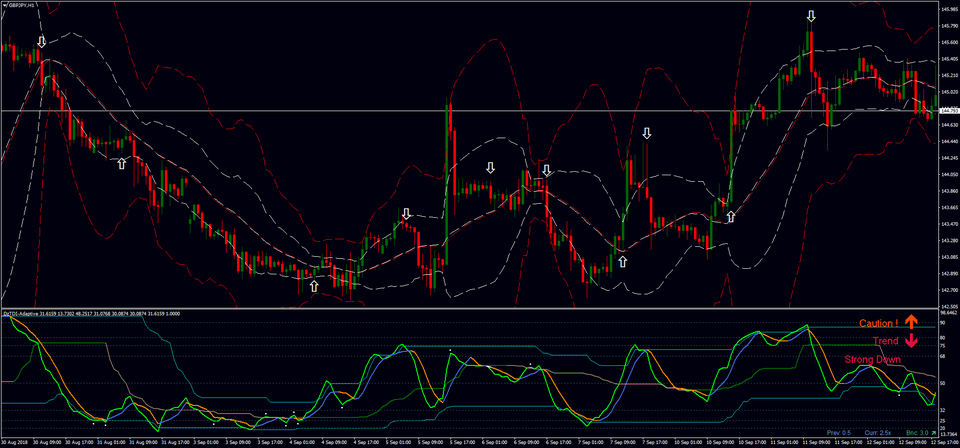Click the current price tag on the price axis

click(948, 110)
